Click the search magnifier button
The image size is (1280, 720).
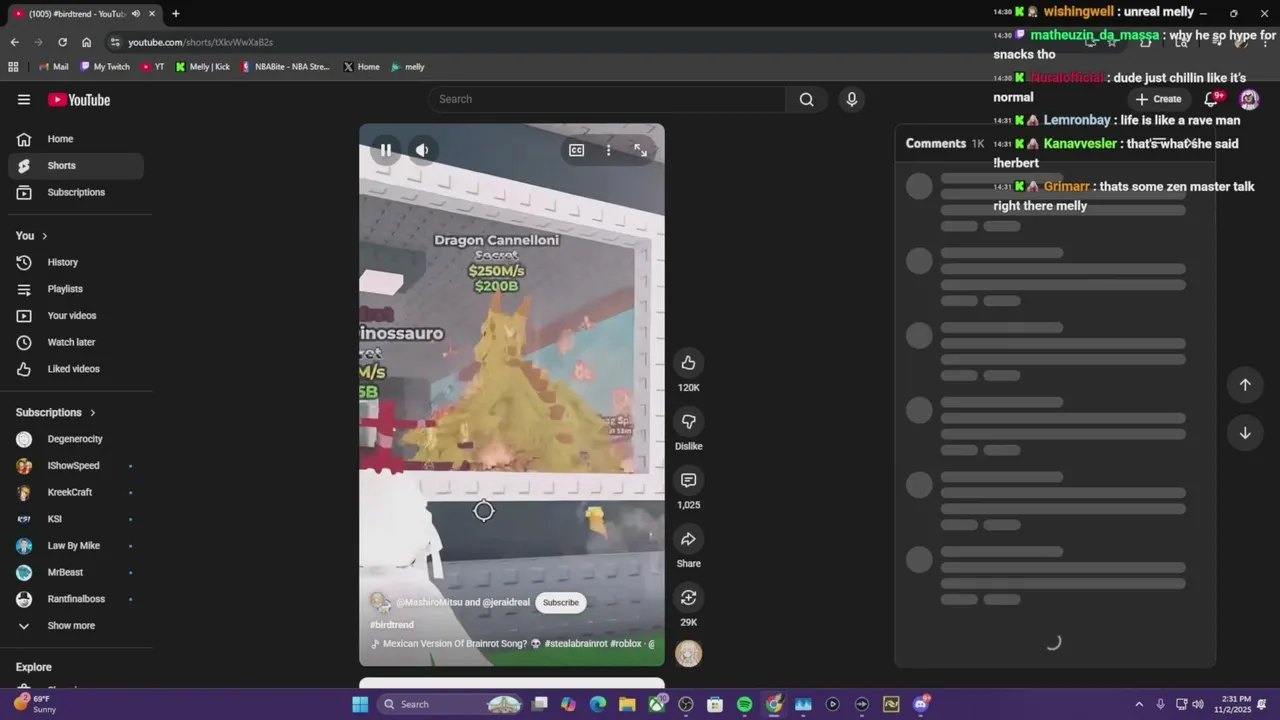pyautogui.click(x=806, y=99)
